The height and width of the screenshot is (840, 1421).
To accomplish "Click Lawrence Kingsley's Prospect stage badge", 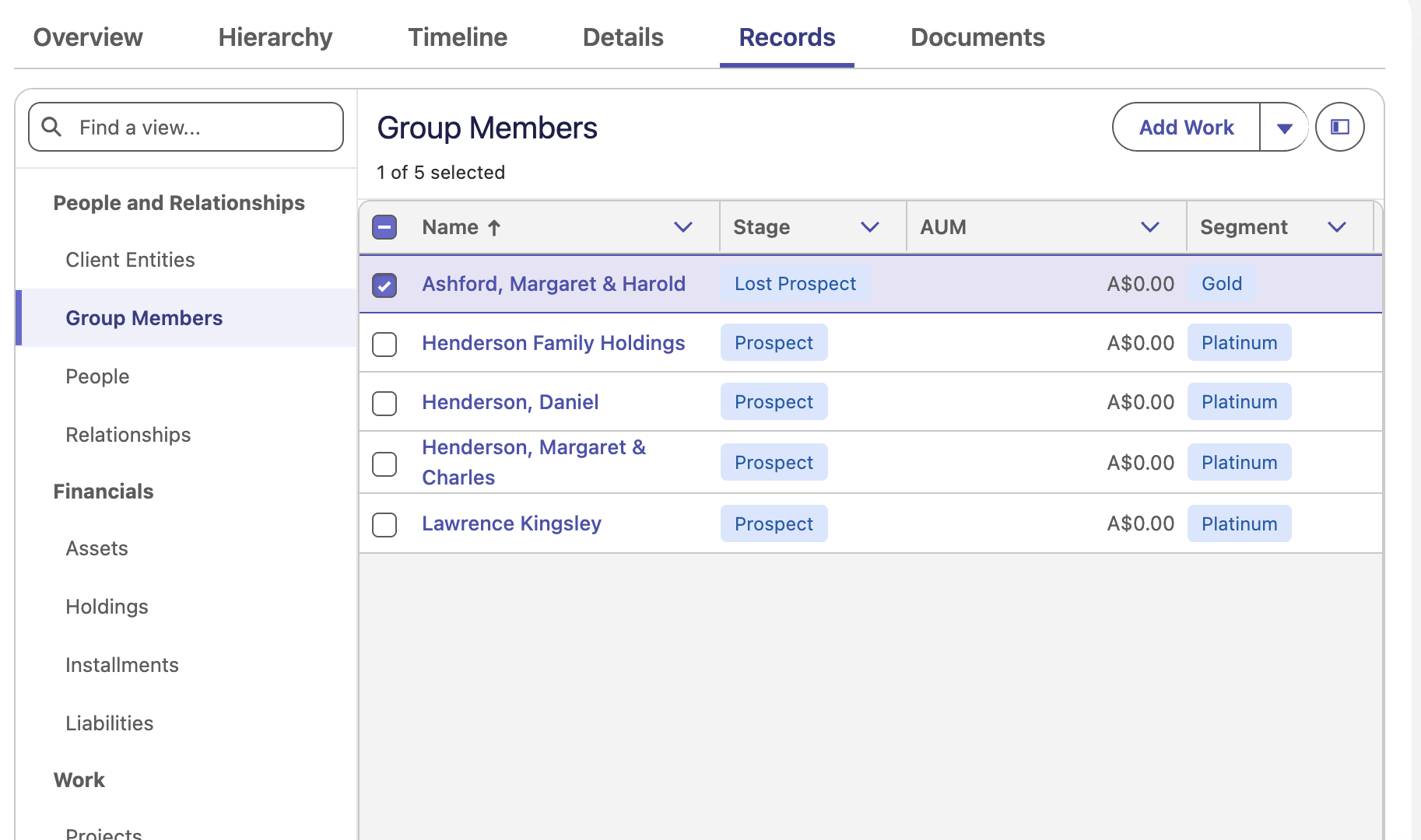I will point(774,524).
